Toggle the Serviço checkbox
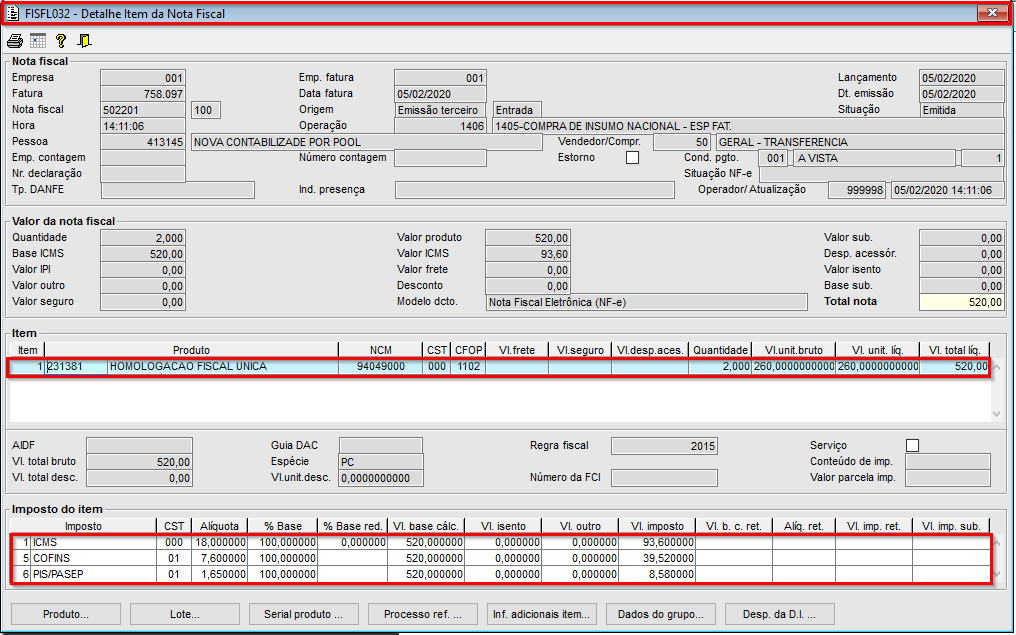 click(912, 445)
